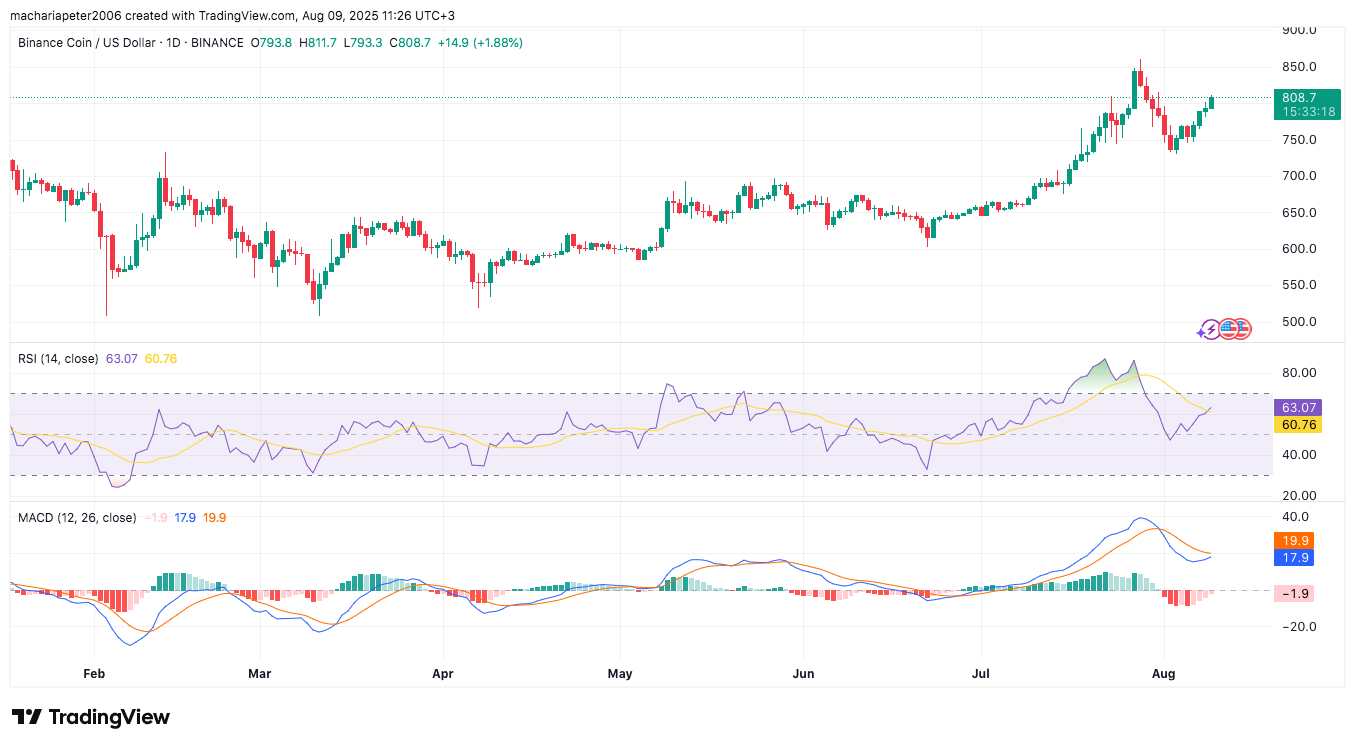The height and width of the screenshot is (747, 1355).
Task: Select the MACD (12, 26, close) indicator legend
Action: point(77,518)
